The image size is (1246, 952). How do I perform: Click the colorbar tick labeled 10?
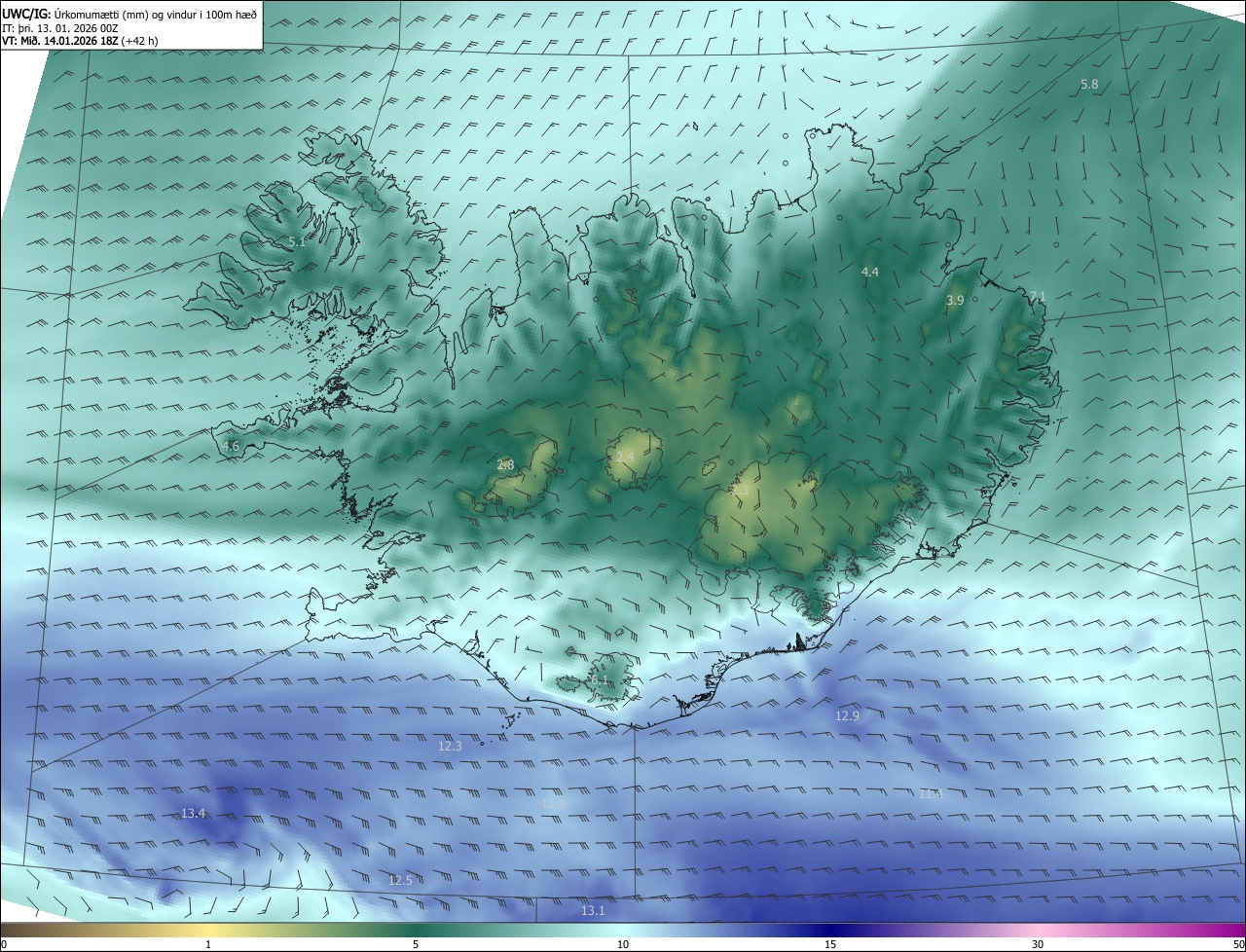623,944
